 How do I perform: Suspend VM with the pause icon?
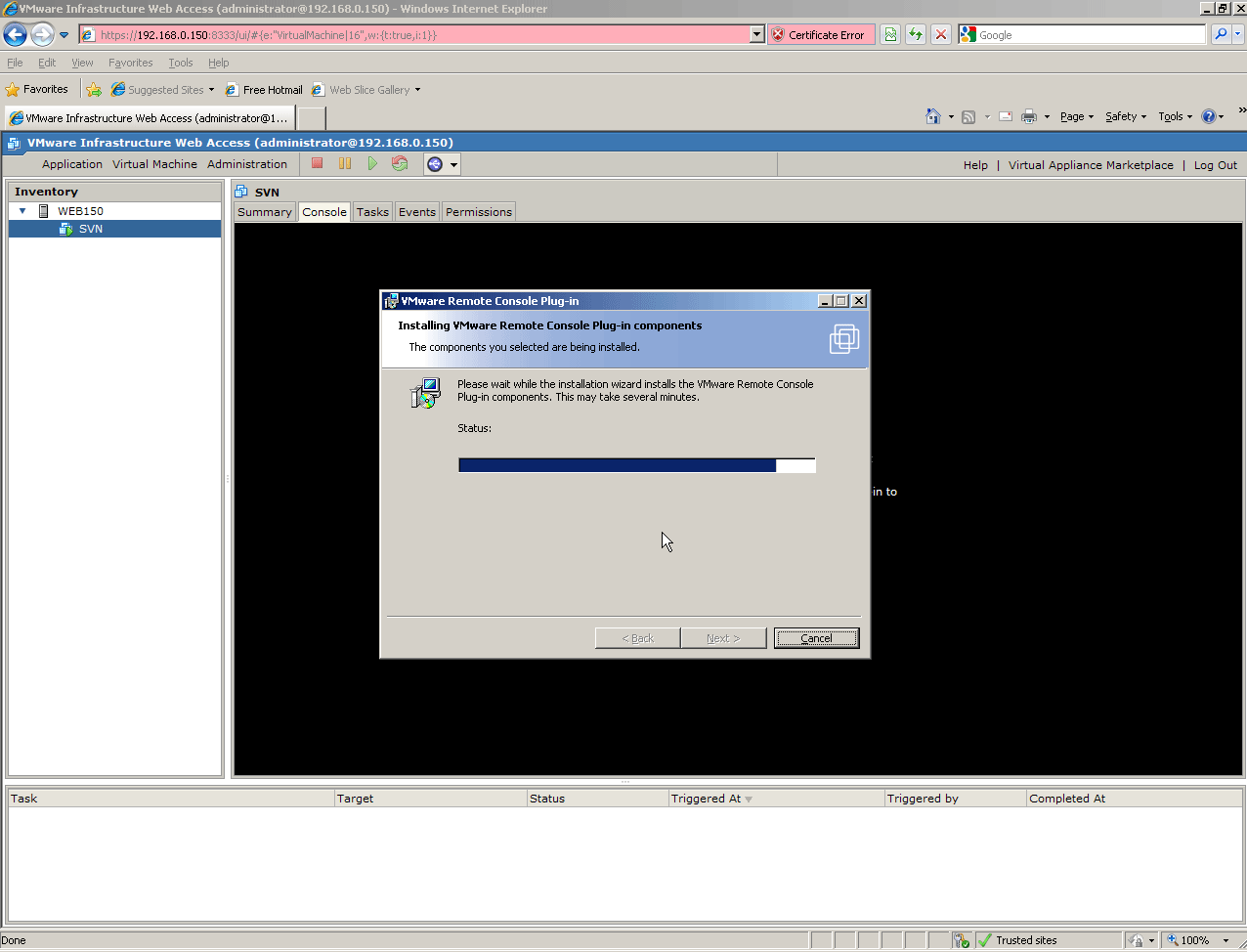(x=345, y=163)
